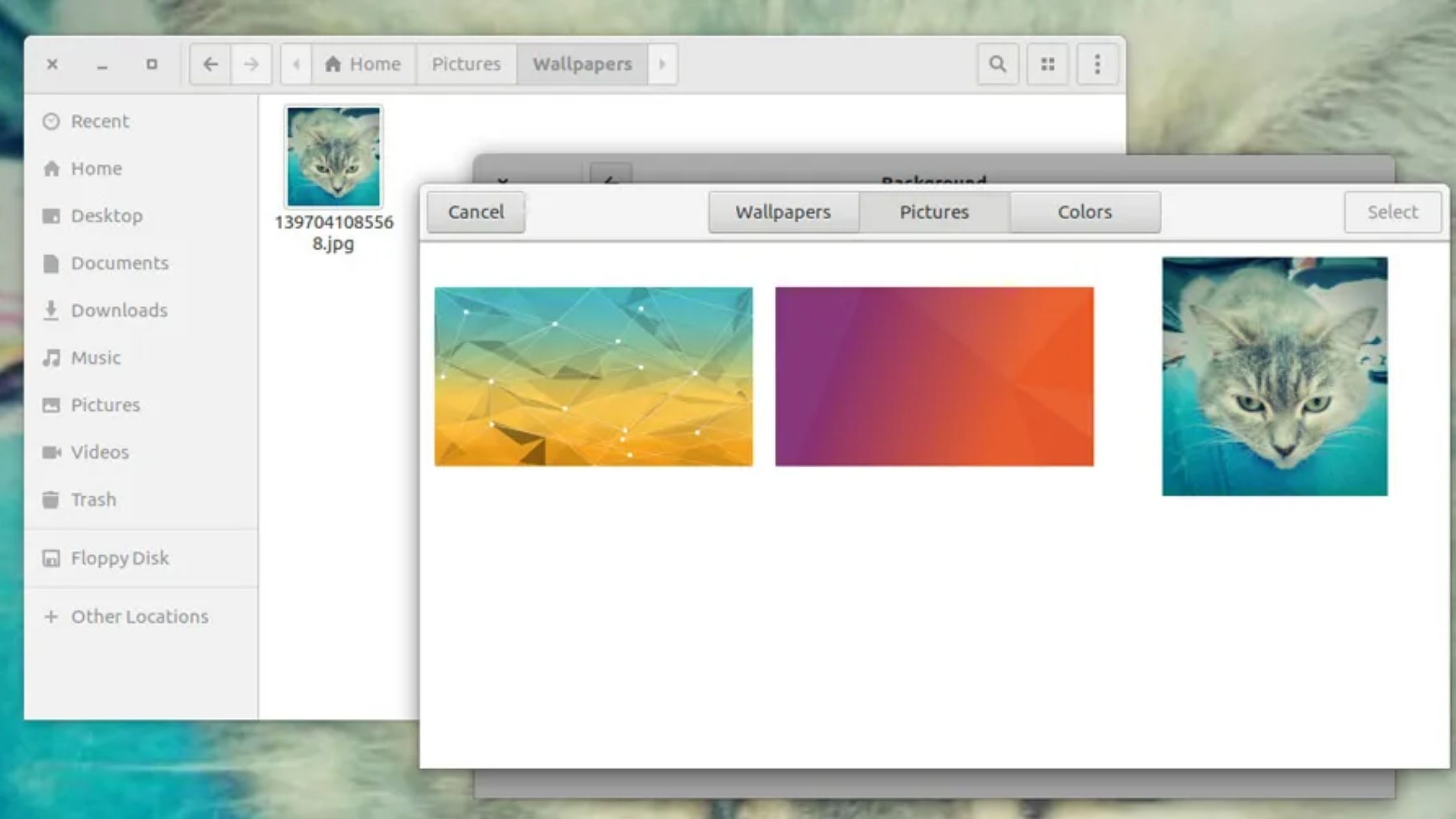Open search in the Files window
Image resolution: width=1456 pixels, height=819 pixels.
point(998,64)
